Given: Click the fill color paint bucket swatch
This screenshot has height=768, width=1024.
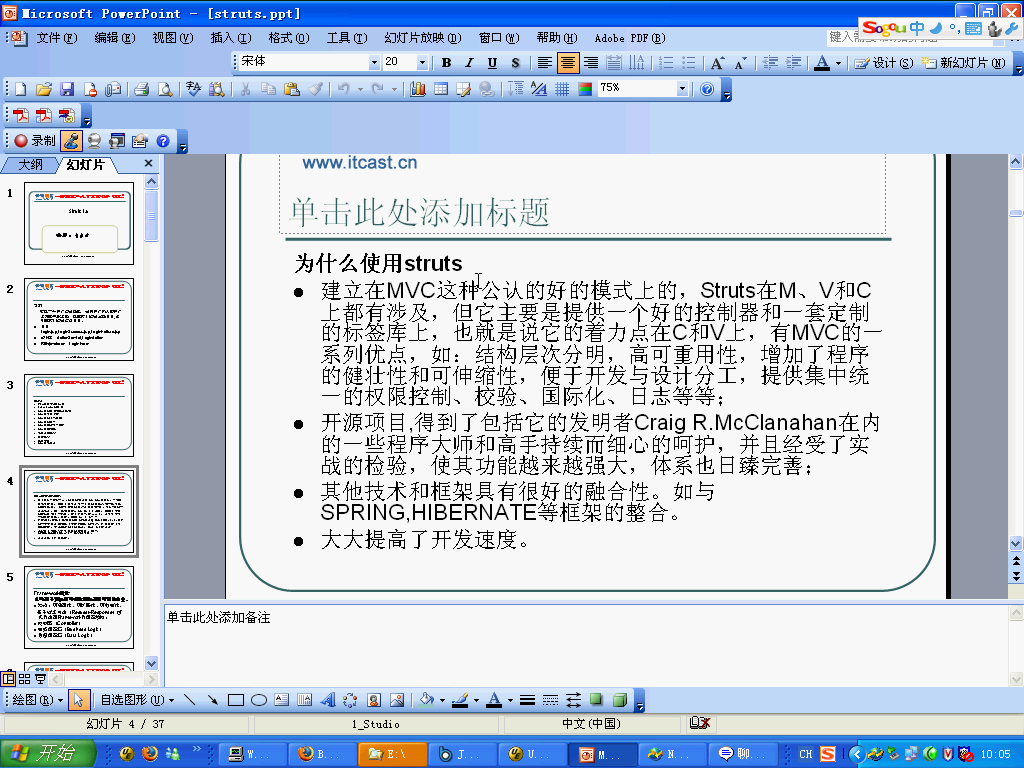Looking at the screenshot, I should point(426,700).
